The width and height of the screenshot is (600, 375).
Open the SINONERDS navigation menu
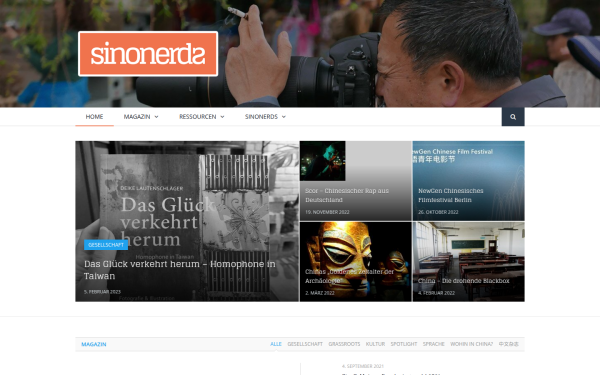click(x=261, y=117)
